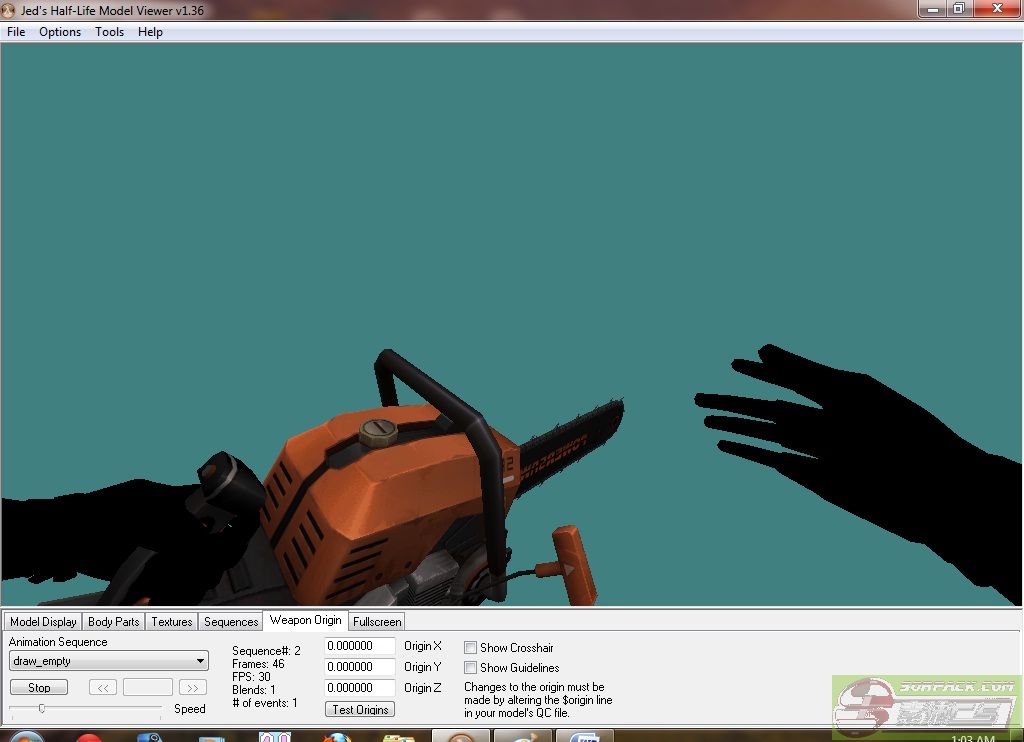Click the model viewer app icon in title bar
1024x742 pixels.
(x=8, y=10)
